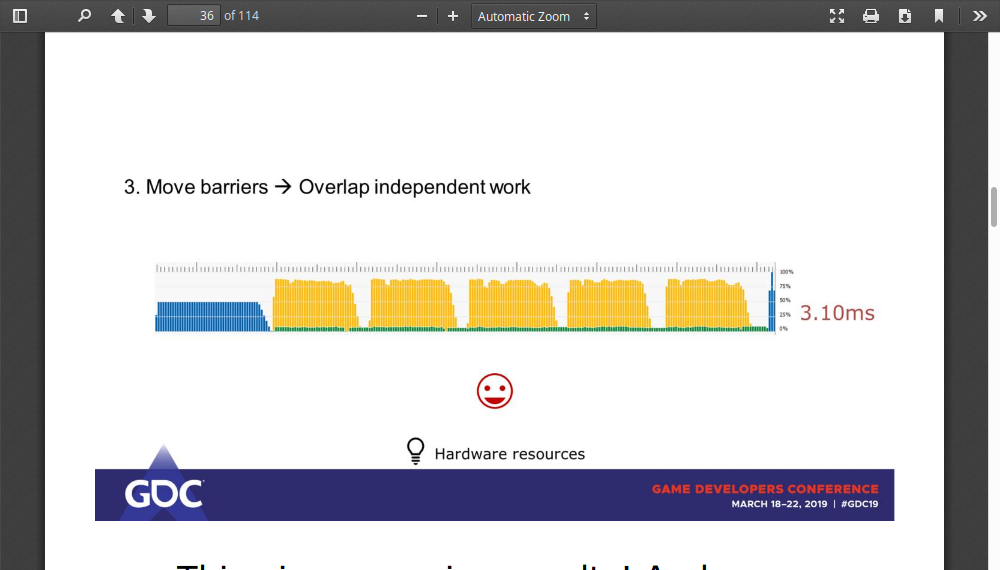Zoom in with the plus button
This screenshot has height=570, width=1000.
coord(453,16)
